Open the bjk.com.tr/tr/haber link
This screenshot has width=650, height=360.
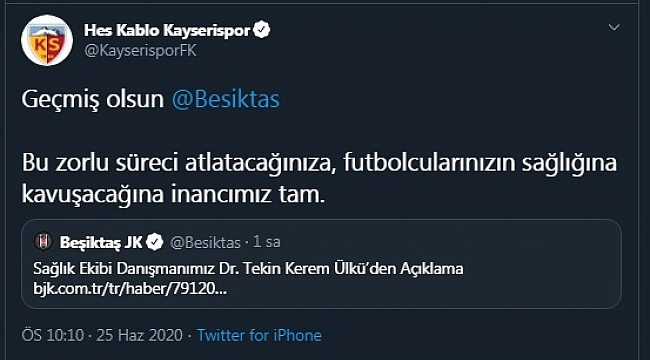(x=130, y=289)
